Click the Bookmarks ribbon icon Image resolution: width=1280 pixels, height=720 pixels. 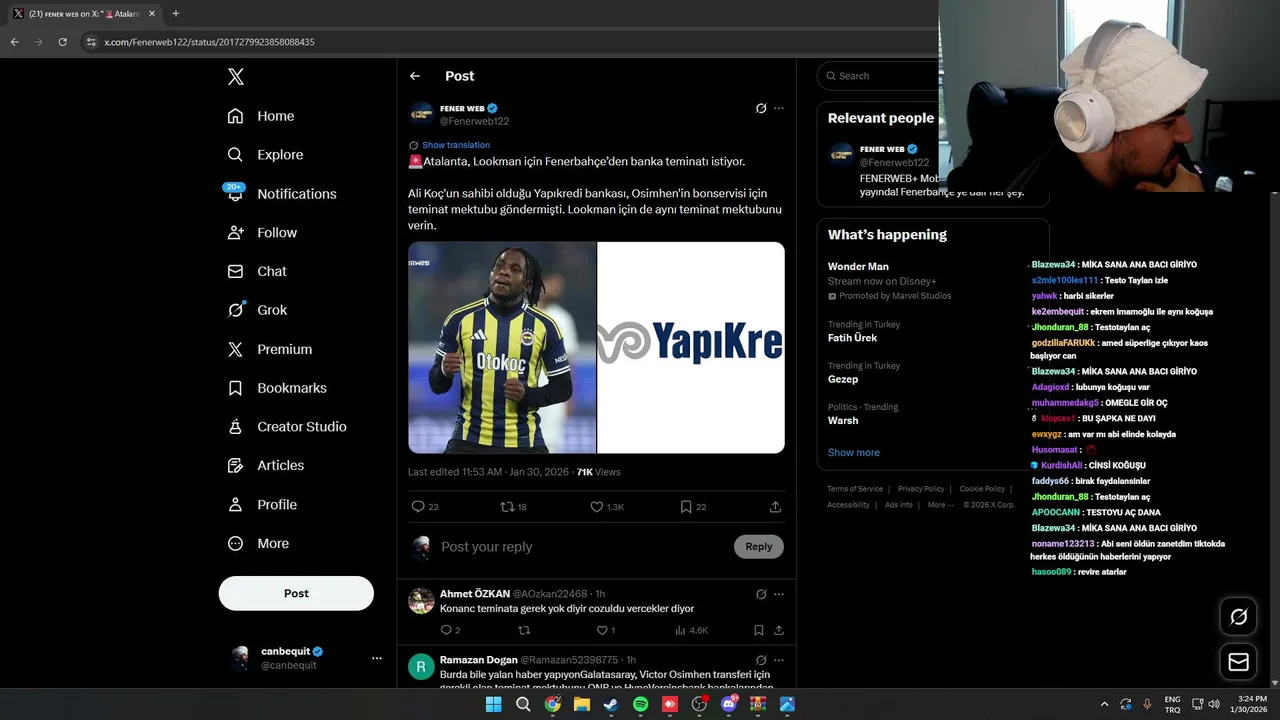point(235,388)
